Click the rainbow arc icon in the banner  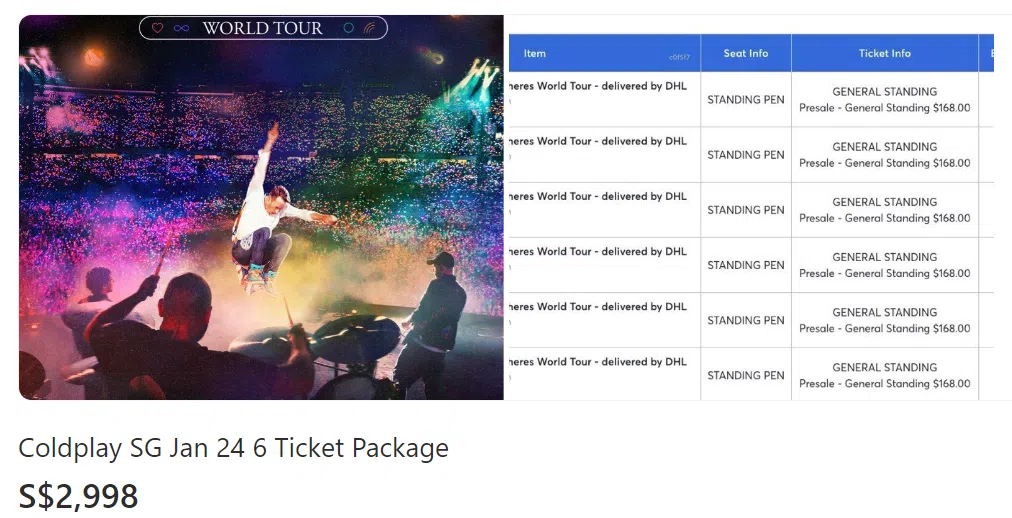point(370,28)
